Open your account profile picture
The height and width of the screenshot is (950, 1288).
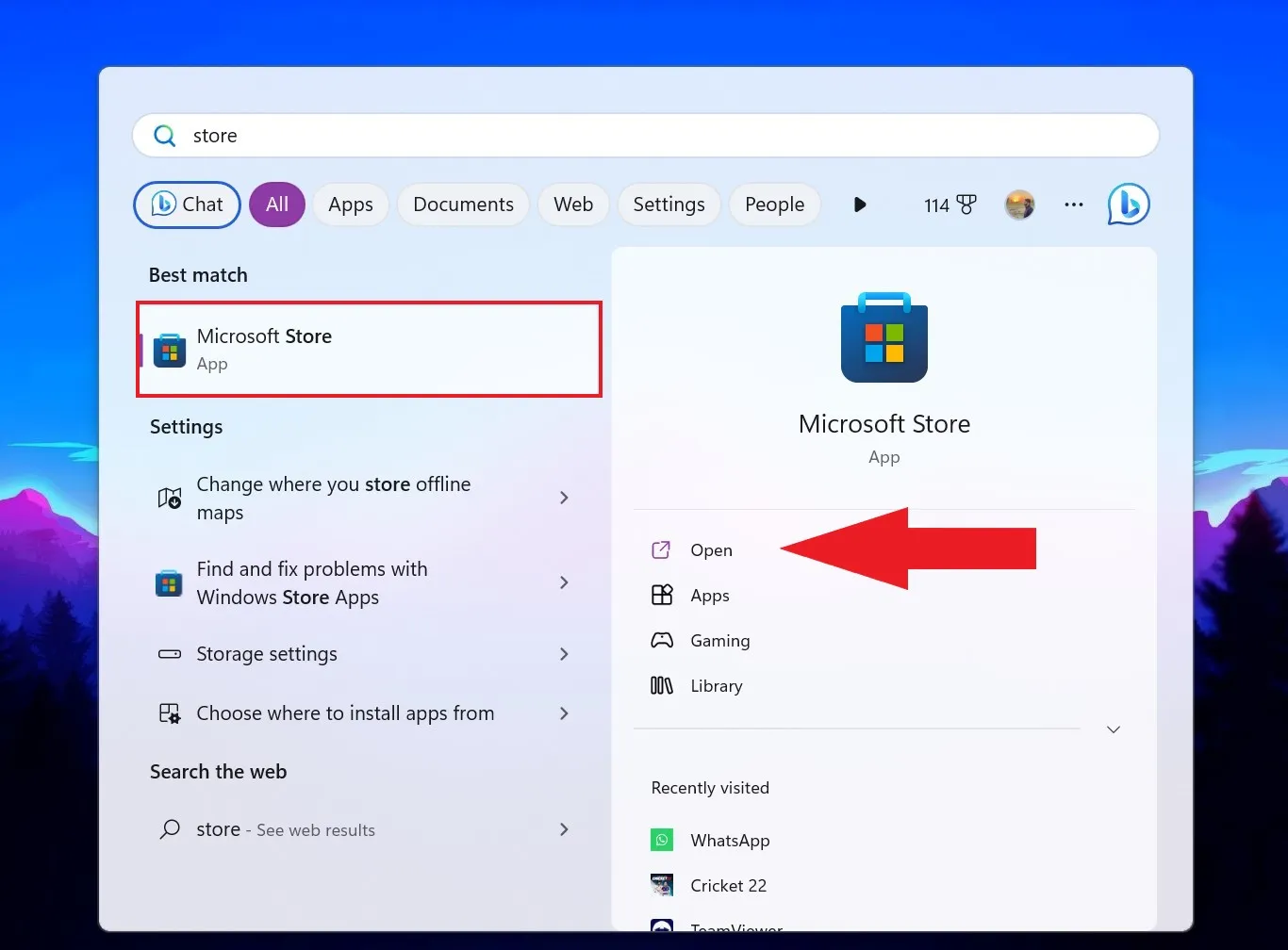pos(1019,205)
